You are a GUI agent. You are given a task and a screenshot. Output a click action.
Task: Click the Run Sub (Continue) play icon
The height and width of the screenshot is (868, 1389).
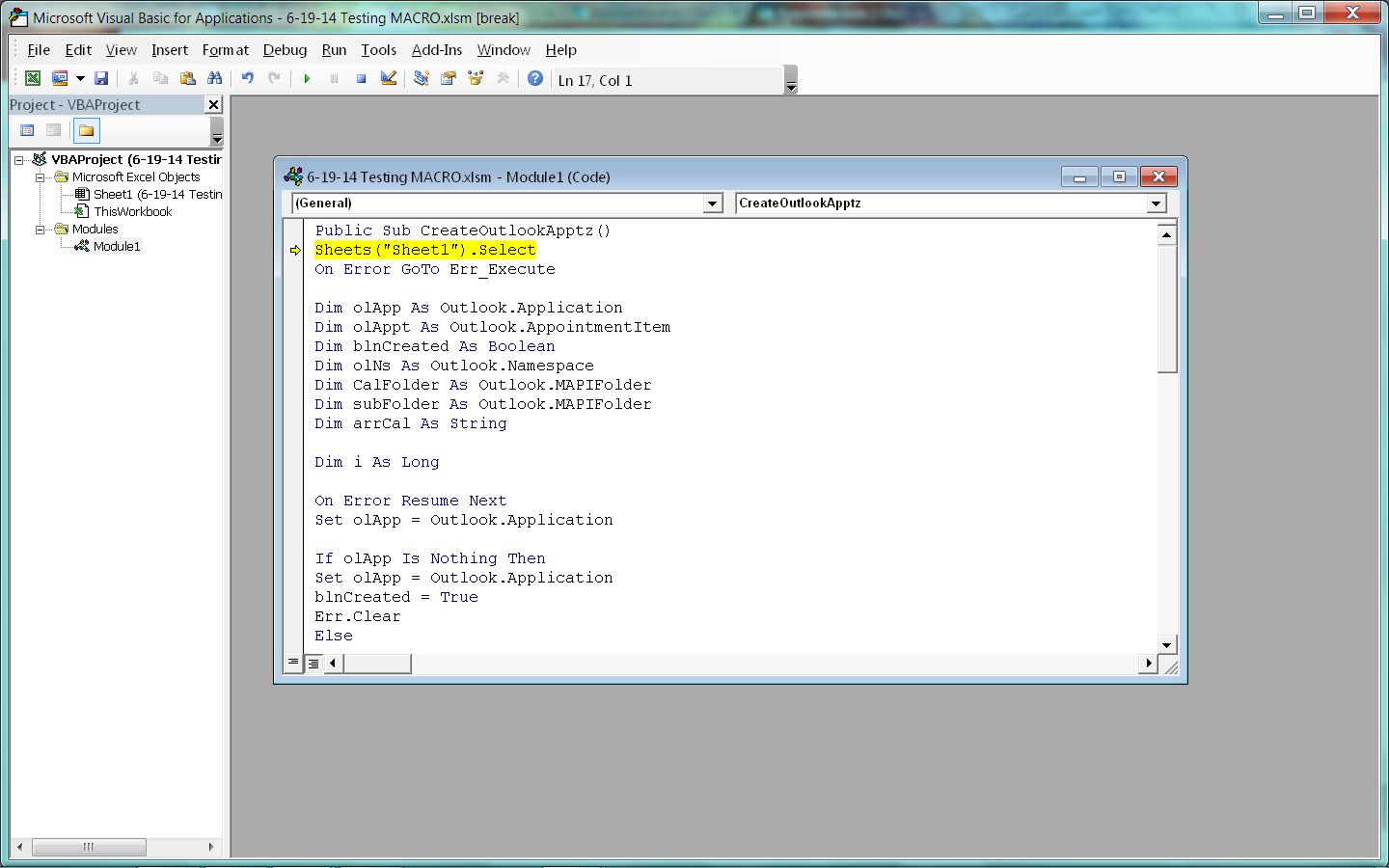(307, 79)
